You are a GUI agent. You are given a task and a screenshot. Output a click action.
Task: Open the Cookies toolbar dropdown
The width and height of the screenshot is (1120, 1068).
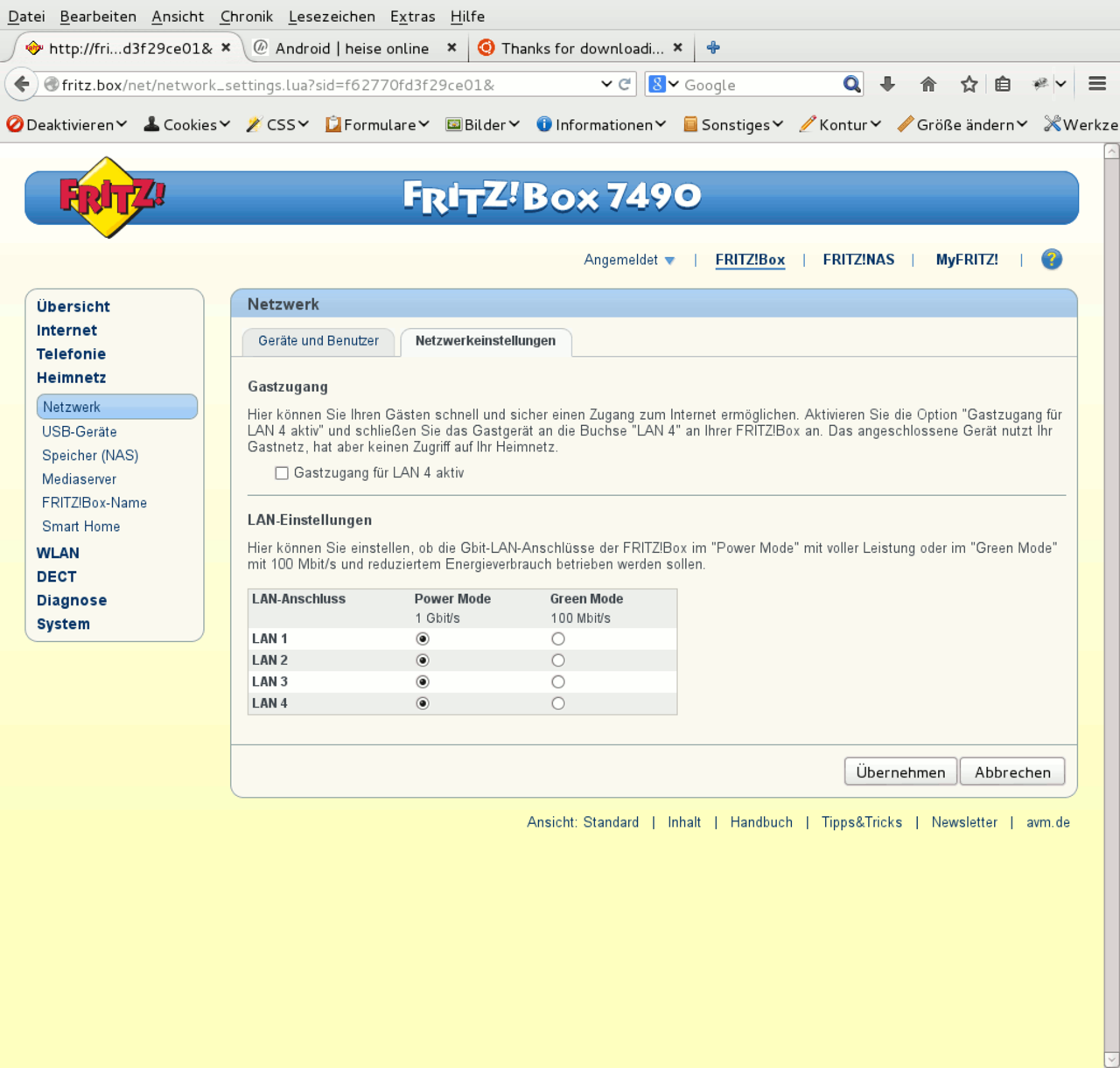tap(187, 124)
